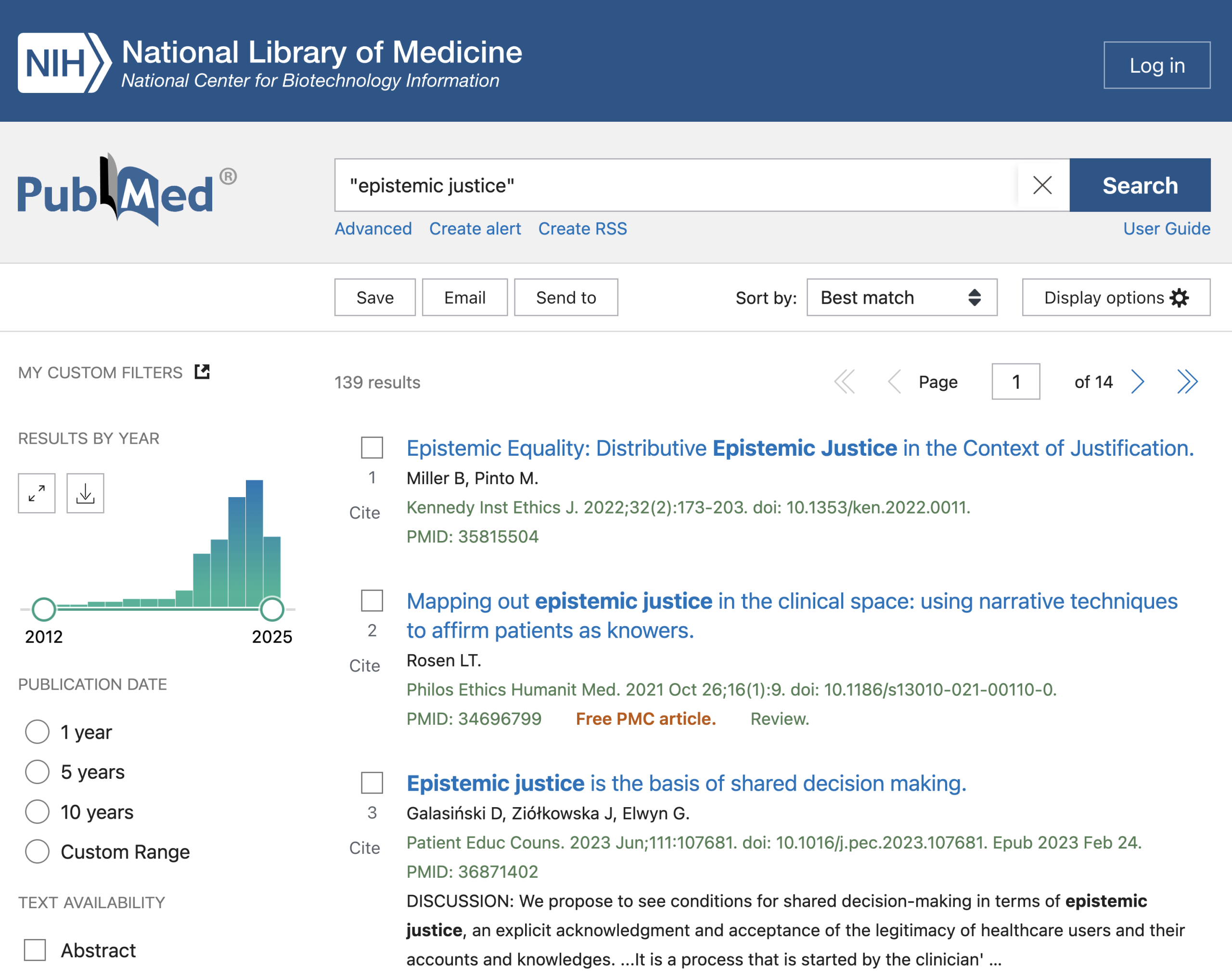The image size is (1232, 978).
Task: Check the box for result 1
Action: [x=372, y=448]
